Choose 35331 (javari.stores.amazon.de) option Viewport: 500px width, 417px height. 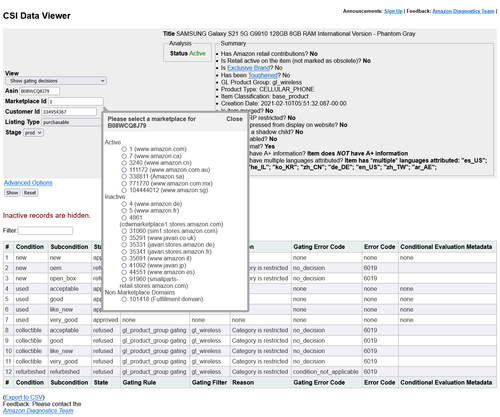click(x=124, y=245)
